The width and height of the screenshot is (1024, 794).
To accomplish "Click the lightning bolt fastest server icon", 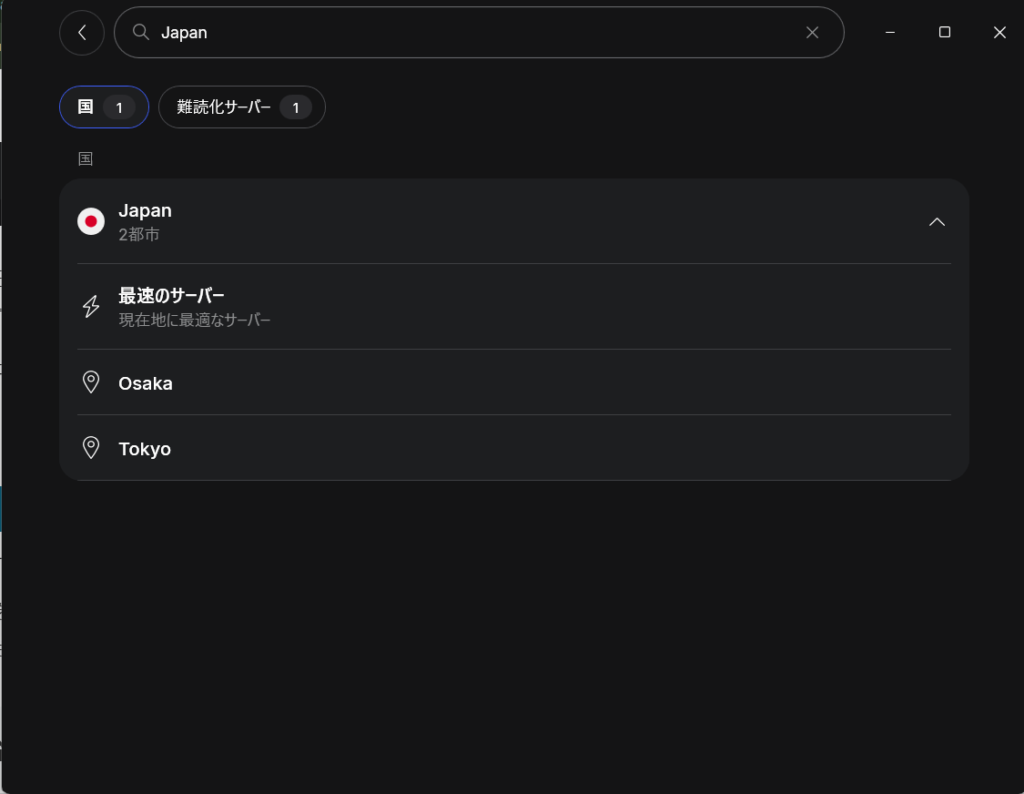I will coord(91,306).
